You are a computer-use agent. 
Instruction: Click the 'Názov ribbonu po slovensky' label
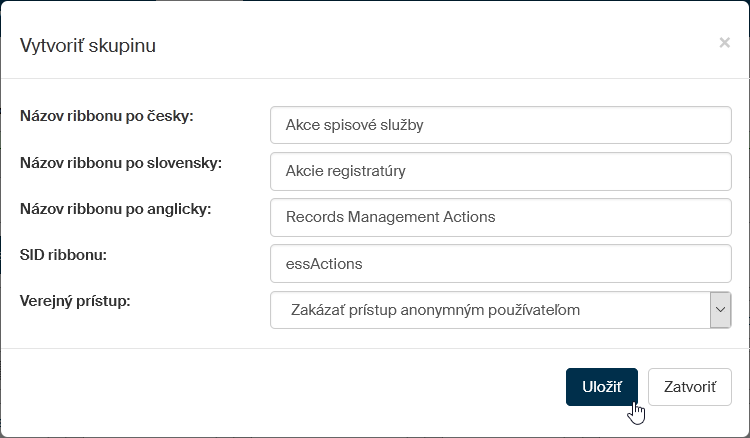(120, 162)
